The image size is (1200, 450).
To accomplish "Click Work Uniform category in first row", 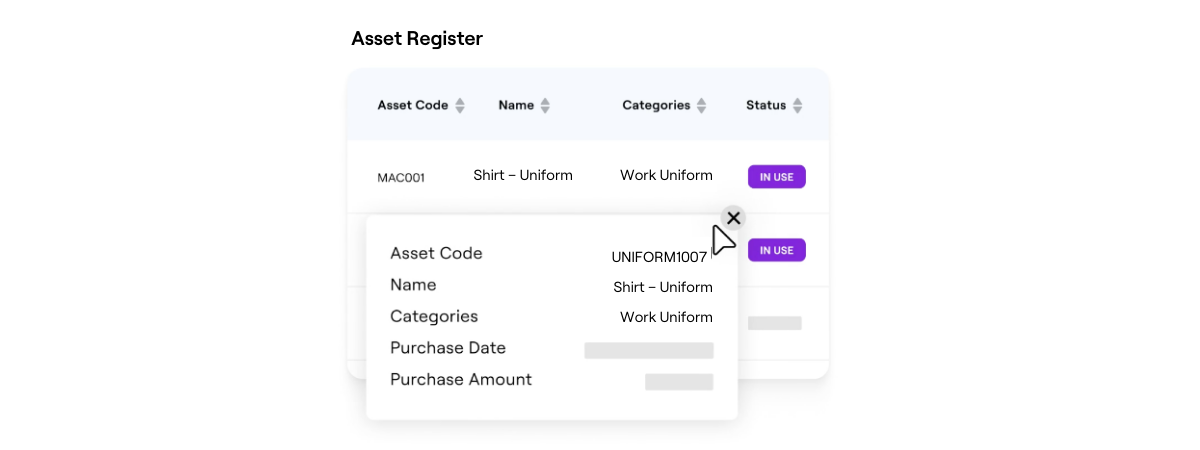I will pos(666,176).
